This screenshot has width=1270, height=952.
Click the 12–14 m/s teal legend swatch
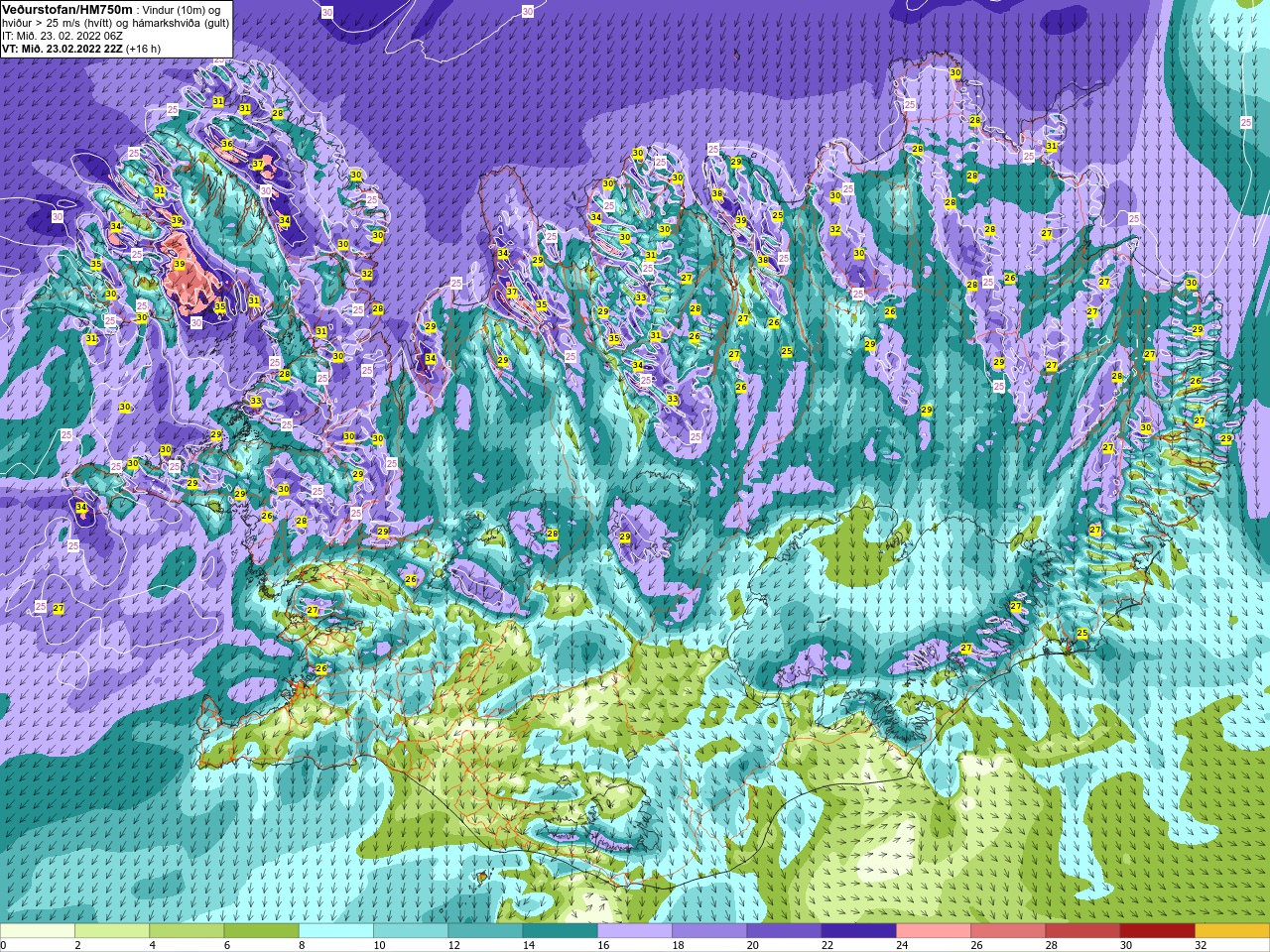click(x=485, y=931)
